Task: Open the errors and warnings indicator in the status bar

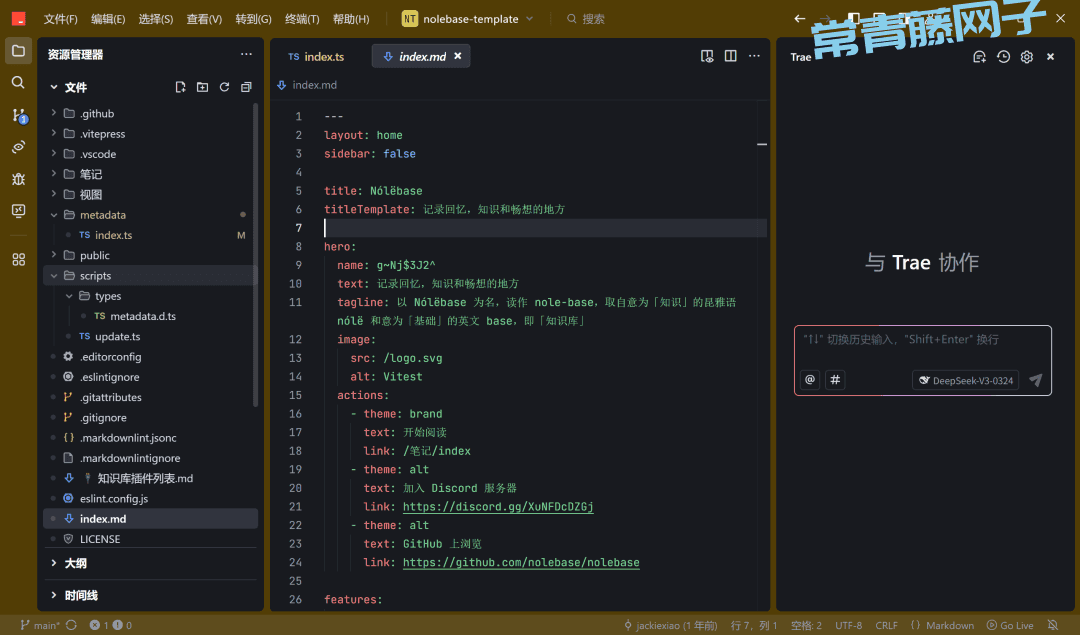Action: pos(110,625)
